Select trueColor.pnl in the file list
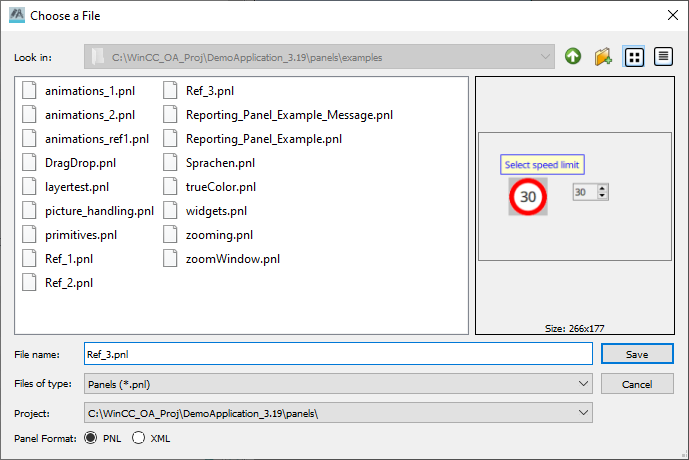Image resolution: width=689 pixels, height=460 pixels. pyautogui.click(x=220, y=187)
